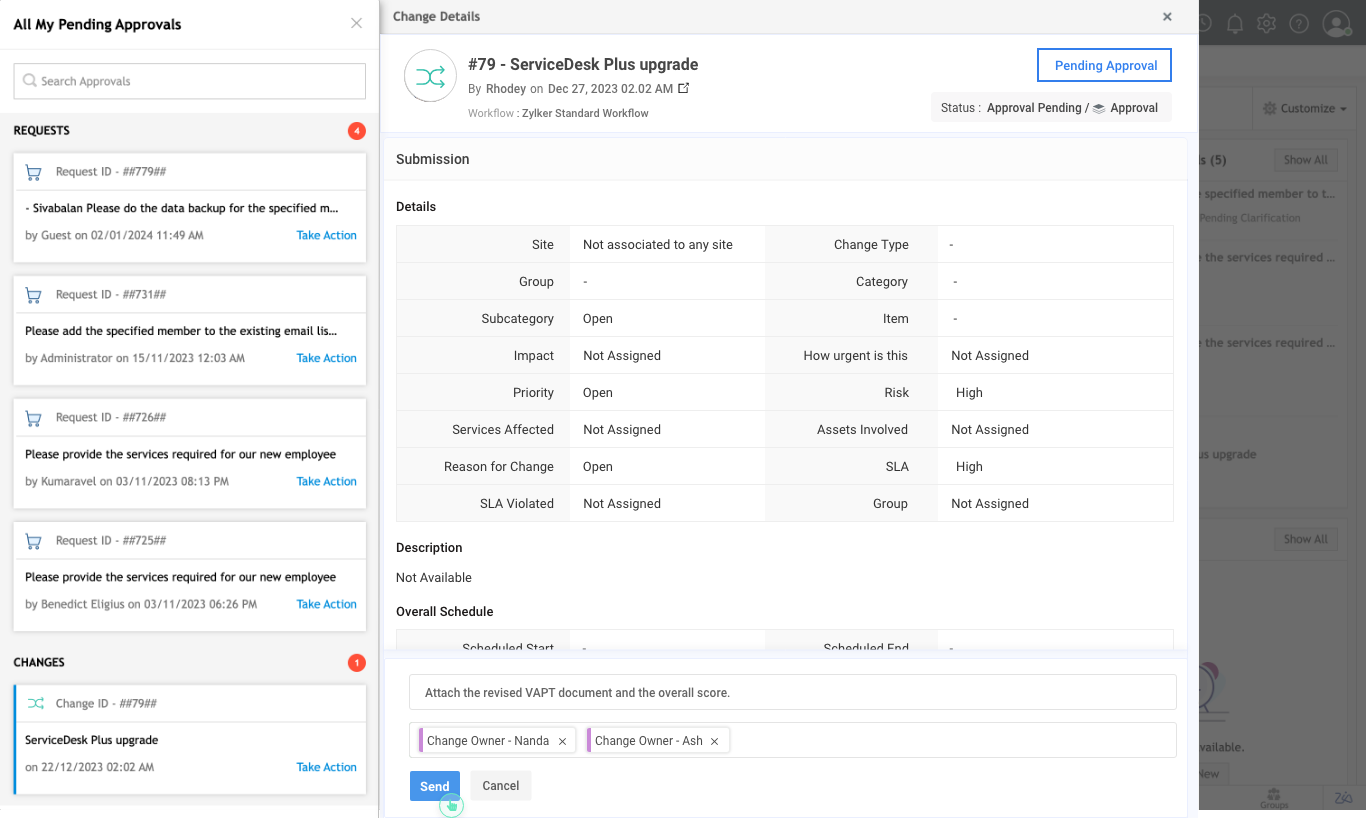Image resolution: width=1366 pixels, height=818 pixels.
Task: Open the user profile avatar
Action: click(x=1336, y=23)
